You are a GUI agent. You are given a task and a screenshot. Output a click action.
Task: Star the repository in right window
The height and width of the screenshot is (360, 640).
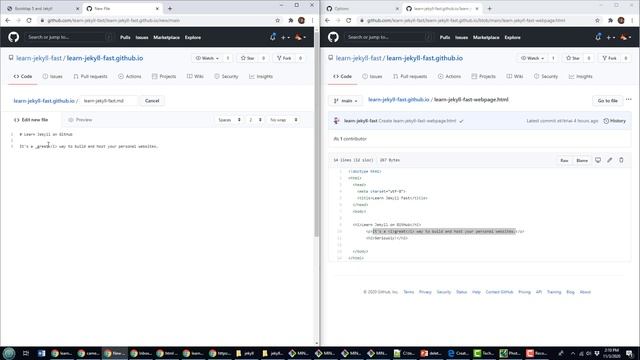point(573,58)
